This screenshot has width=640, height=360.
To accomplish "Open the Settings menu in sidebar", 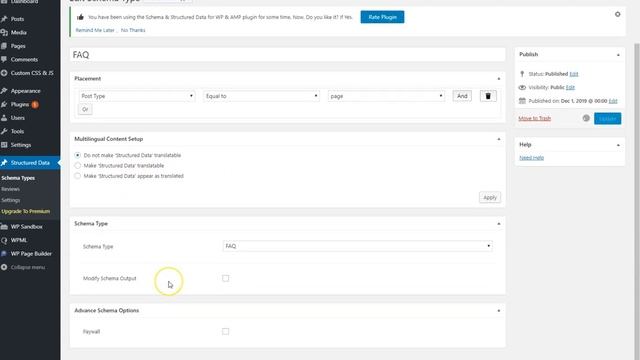I will tap(20, 144).
